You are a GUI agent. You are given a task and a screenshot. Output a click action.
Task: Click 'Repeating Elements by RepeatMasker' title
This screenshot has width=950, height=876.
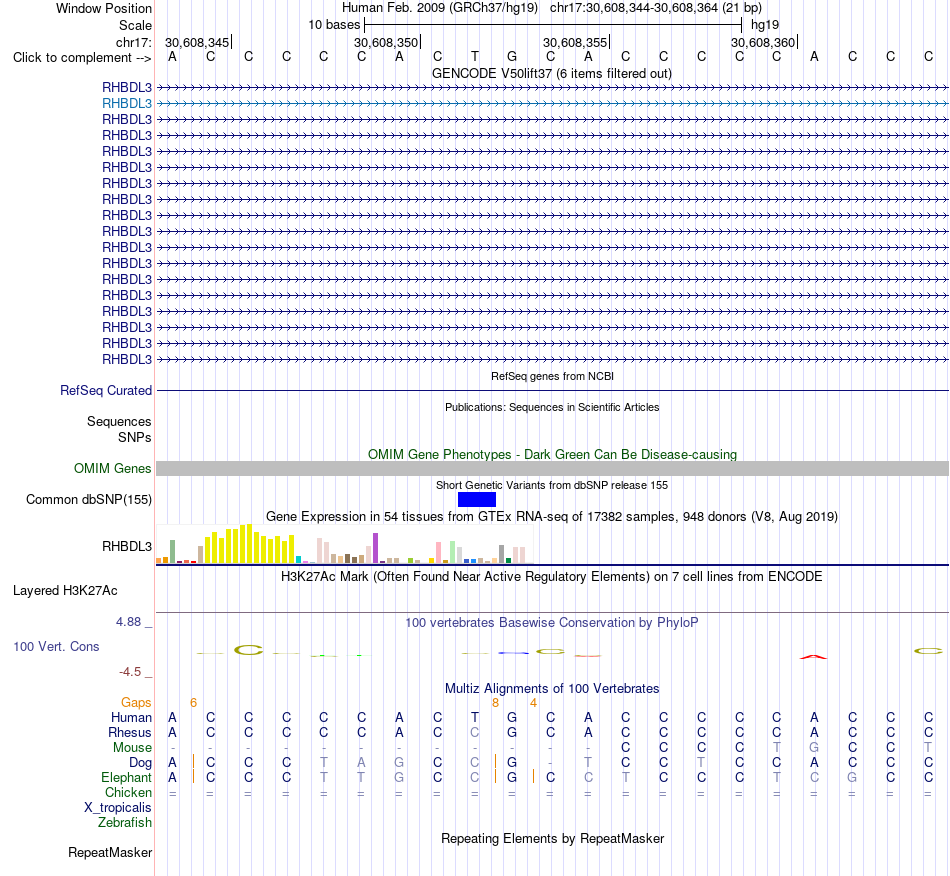click(x=553, y=839)
